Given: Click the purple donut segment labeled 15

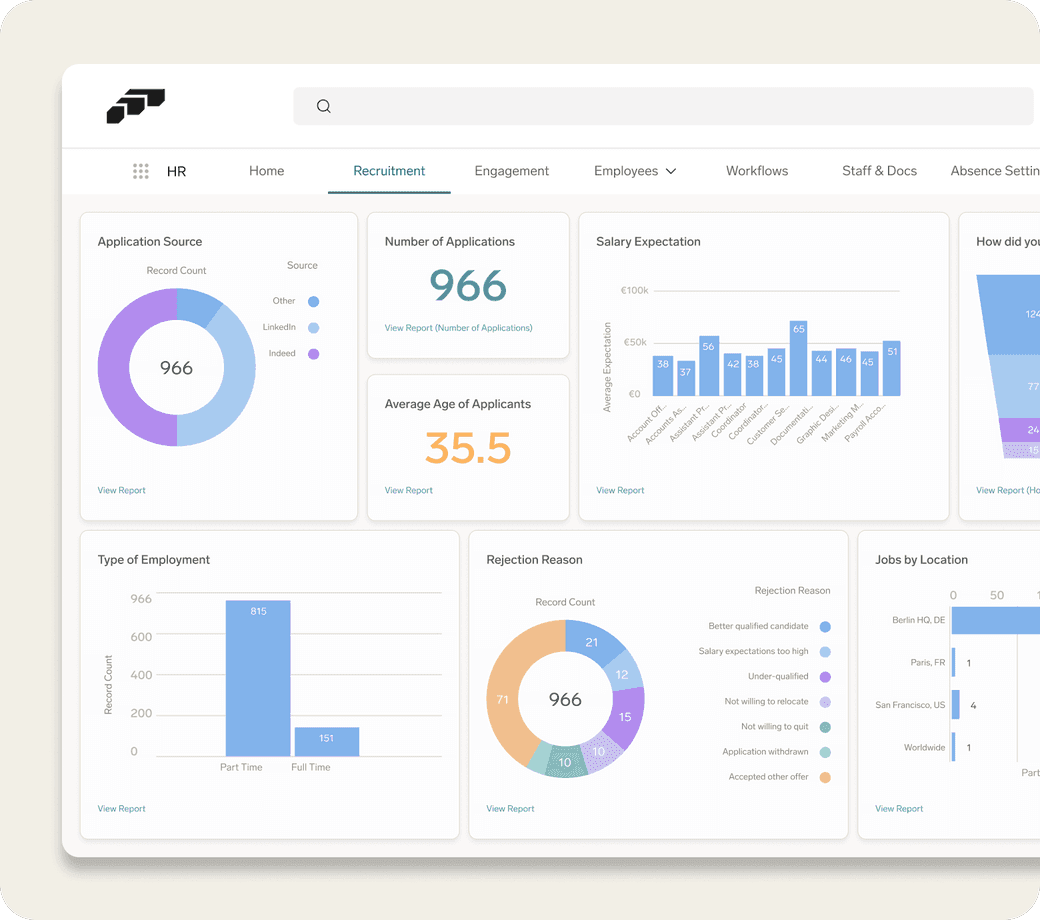Looking at the screenshot, I should pos(626,716).
